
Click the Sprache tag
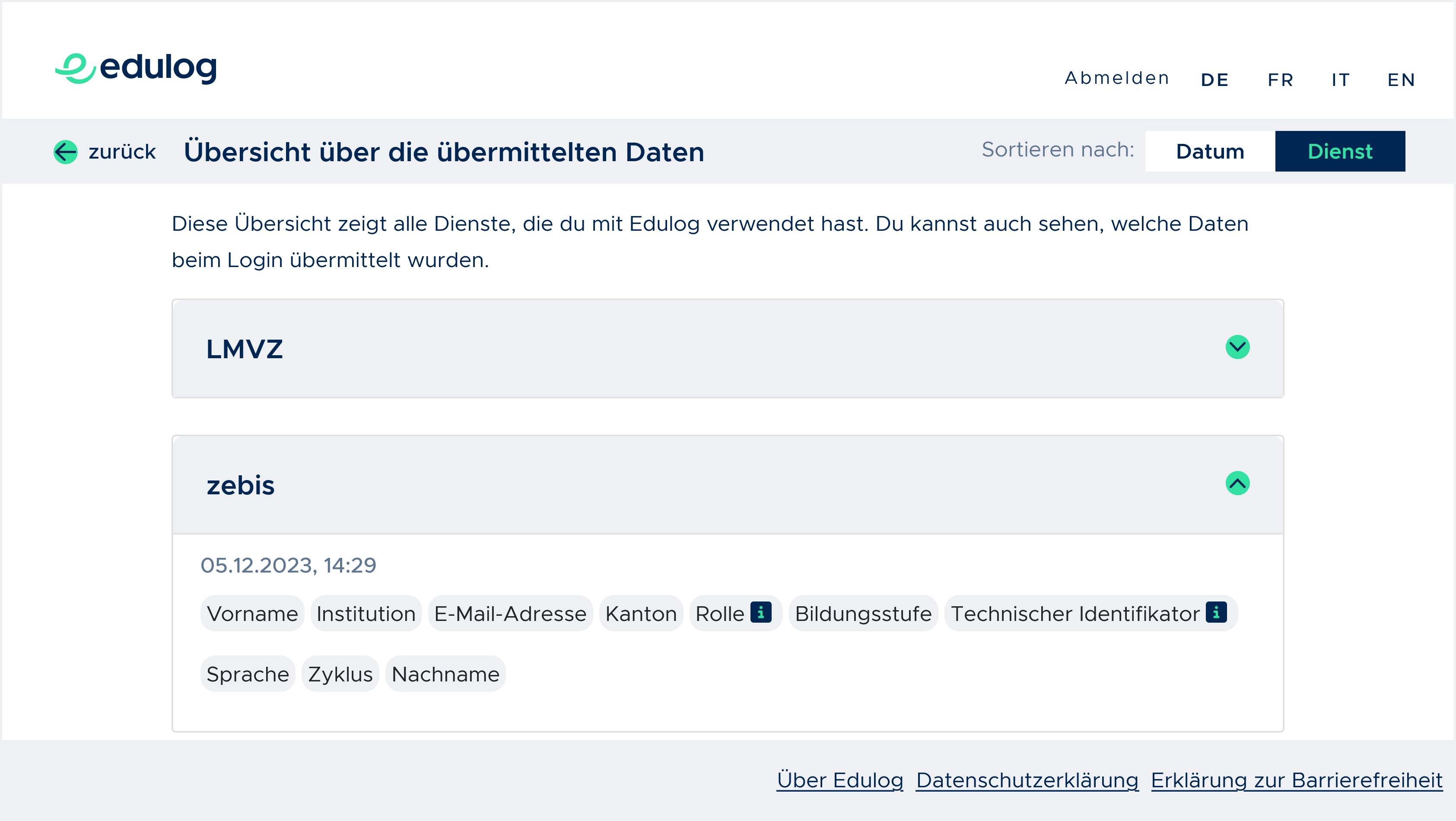point(248,674)
